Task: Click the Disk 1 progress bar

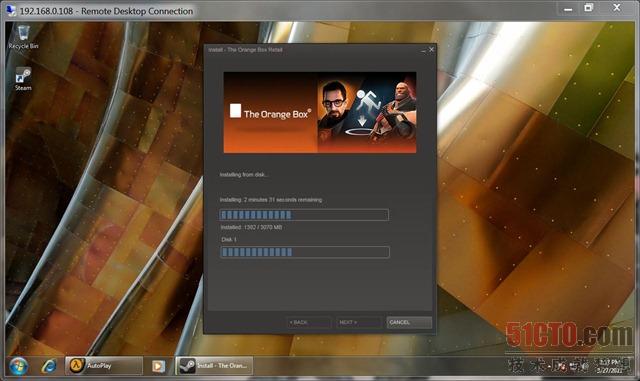Action: pyautogui.click(x=305, y=252)
